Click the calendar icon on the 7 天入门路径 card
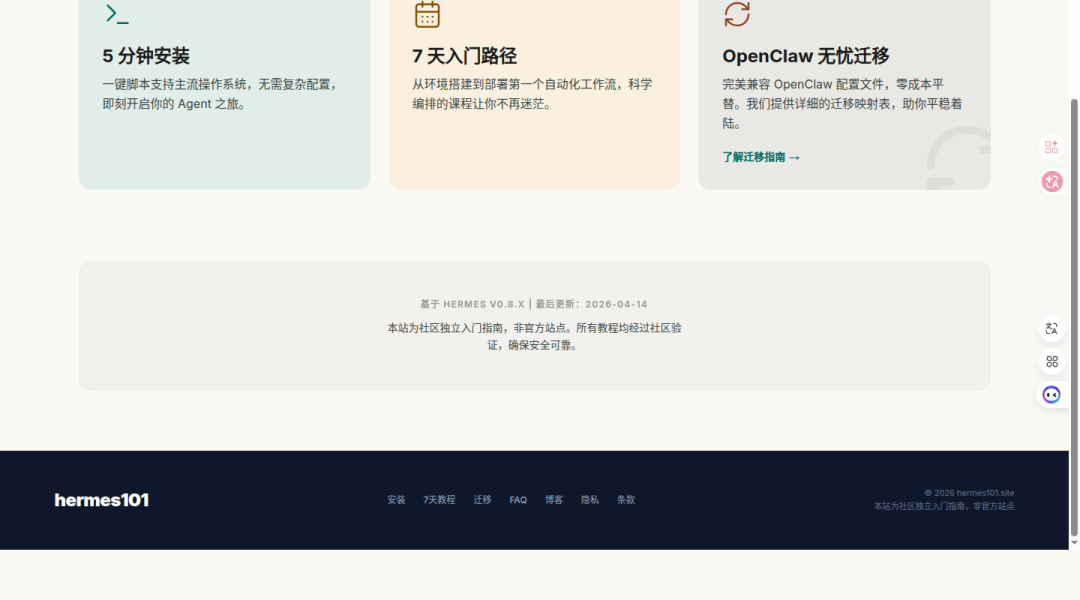 point(425,14)
